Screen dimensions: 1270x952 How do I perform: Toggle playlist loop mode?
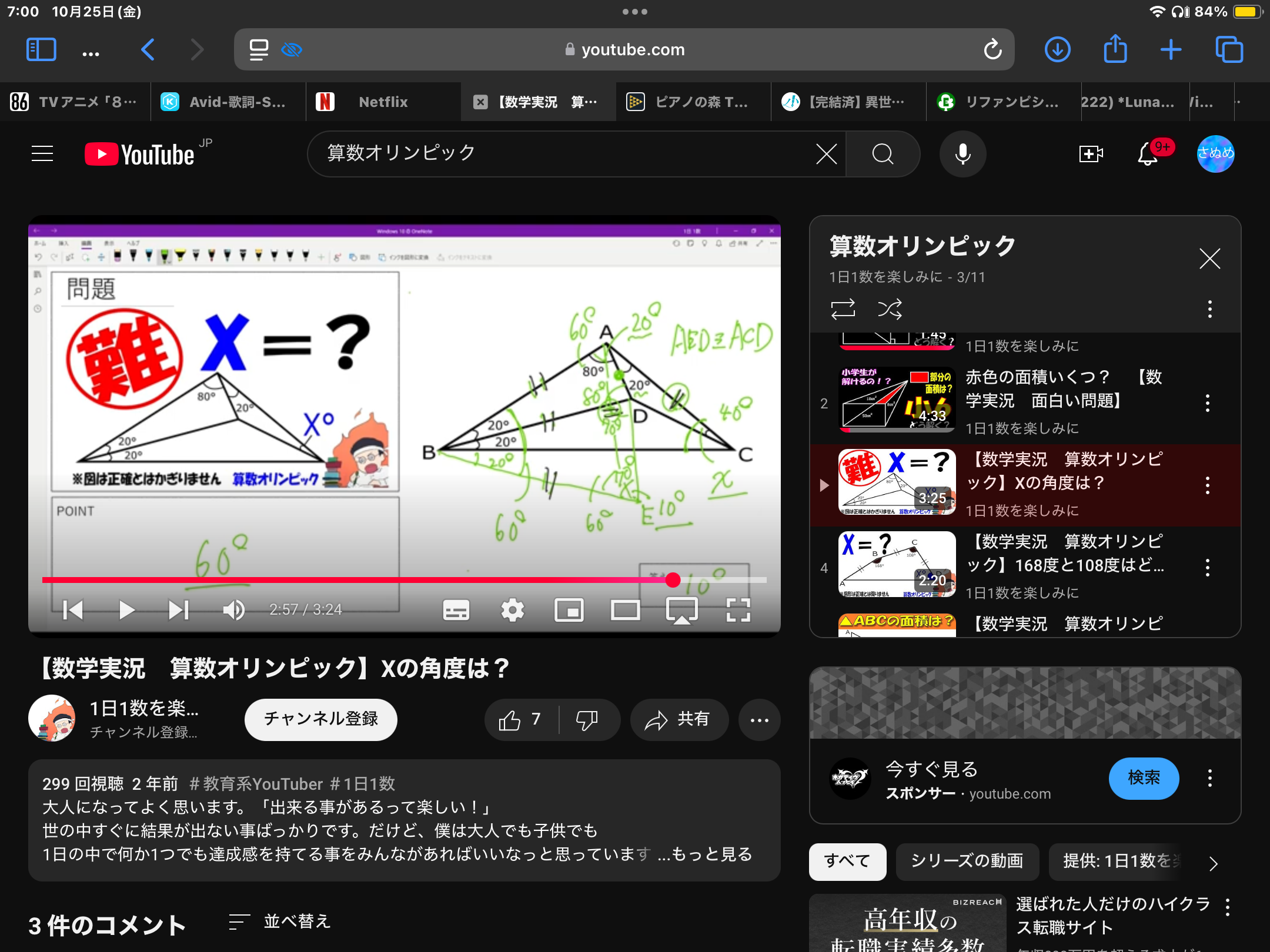point(843,309)
